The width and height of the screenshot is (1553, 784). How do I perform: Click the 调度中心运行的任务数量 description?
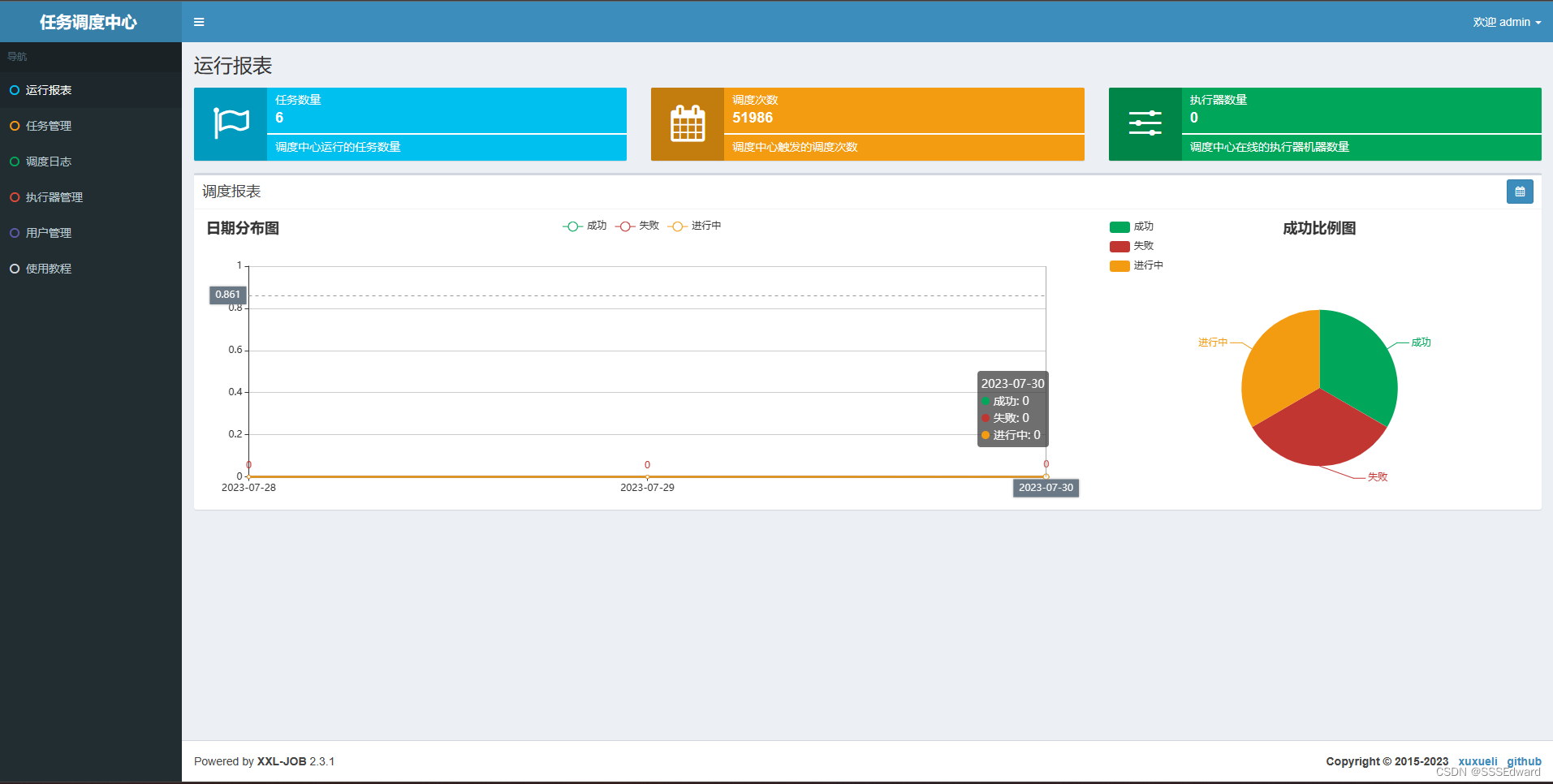(x=338, y=147)
